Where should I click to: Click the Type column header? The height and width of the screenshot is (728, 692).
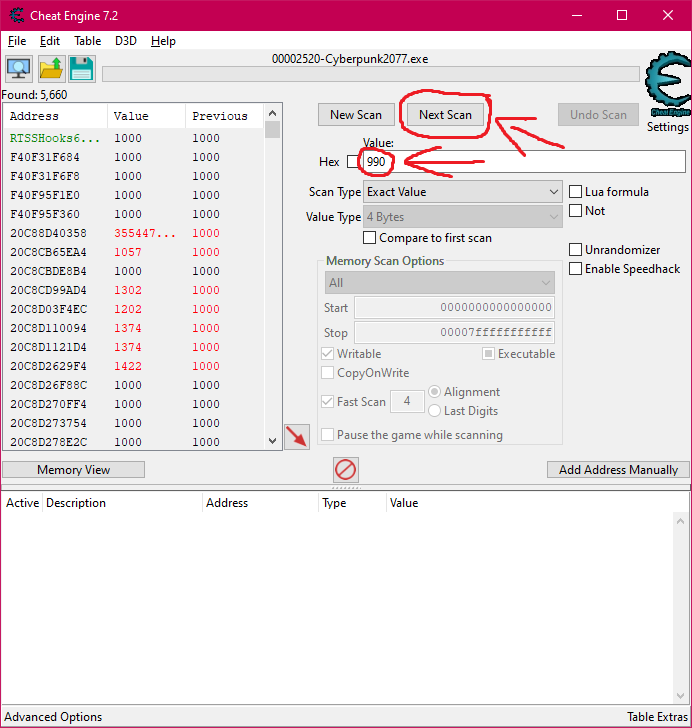click(x=352, y=503)
